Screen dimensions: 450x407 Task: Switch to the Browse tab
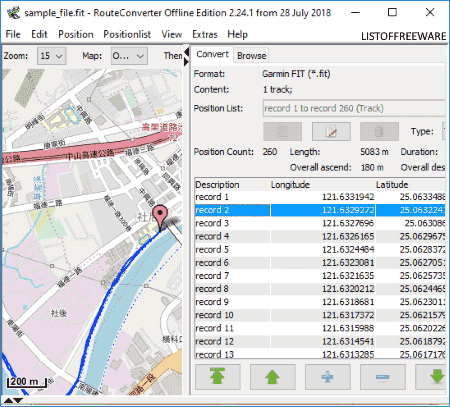(251, 56)
